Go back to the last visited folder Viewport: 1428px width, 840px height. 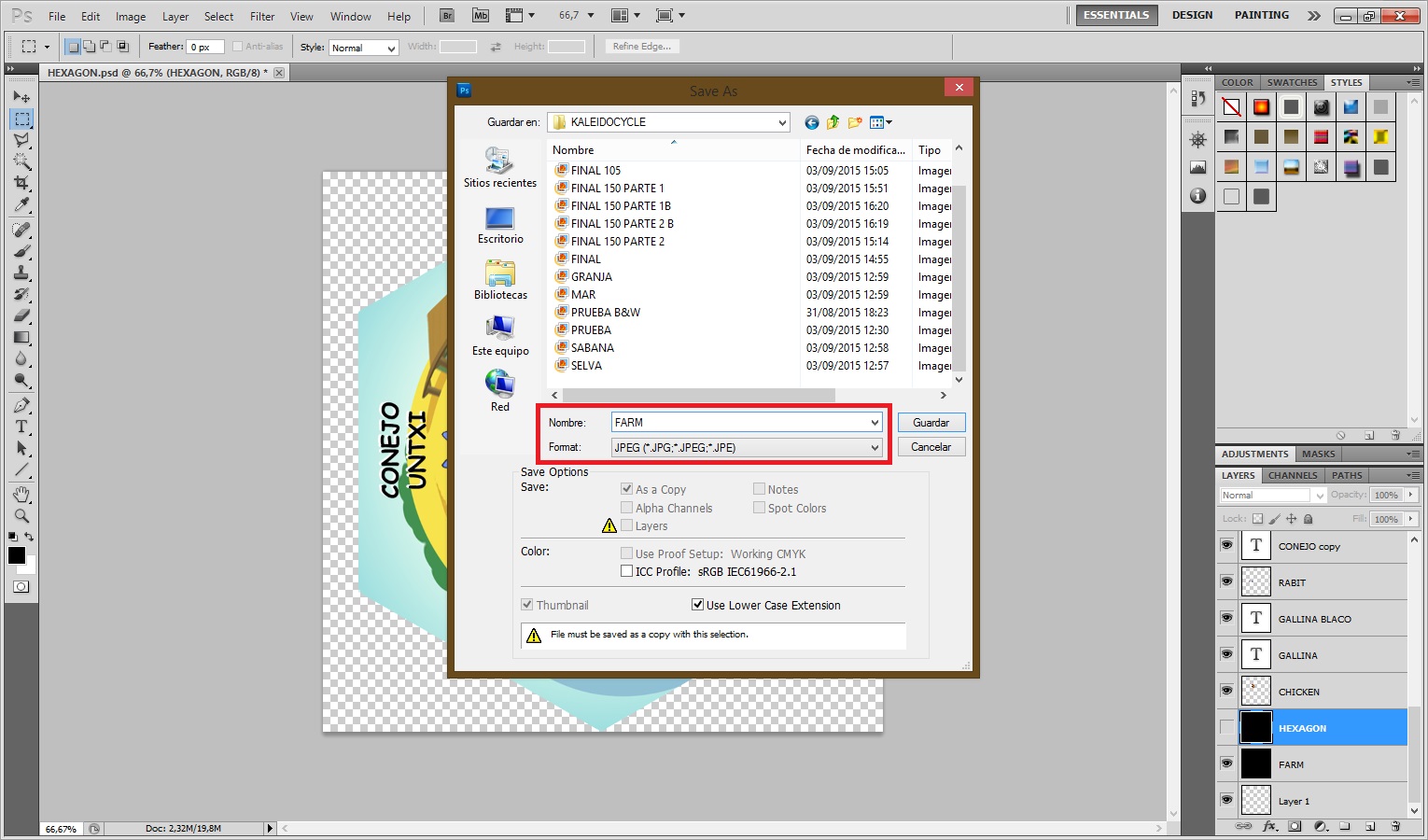(811, 122)
